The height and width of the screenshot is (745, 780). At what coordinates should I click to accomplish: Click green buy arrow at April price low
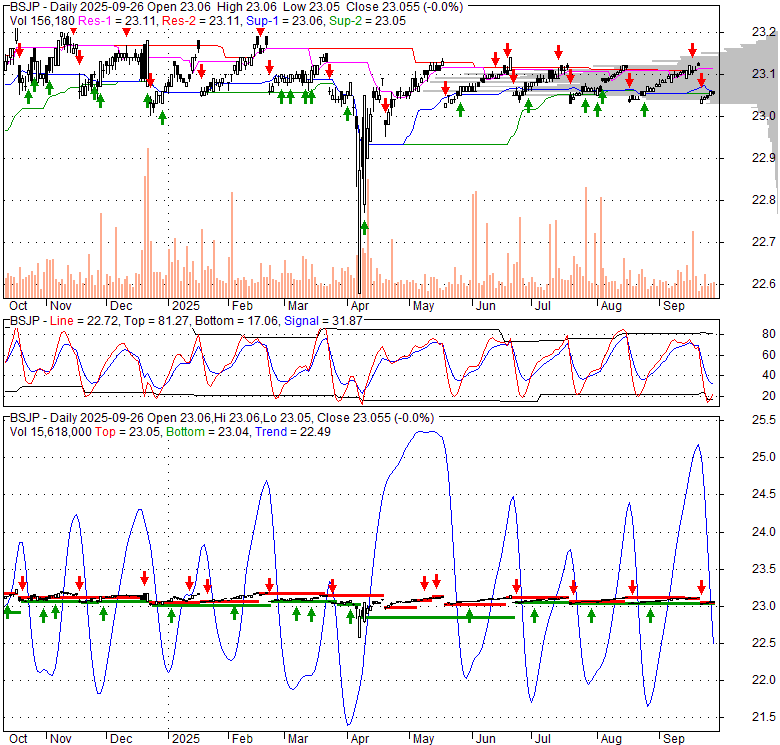365,228
